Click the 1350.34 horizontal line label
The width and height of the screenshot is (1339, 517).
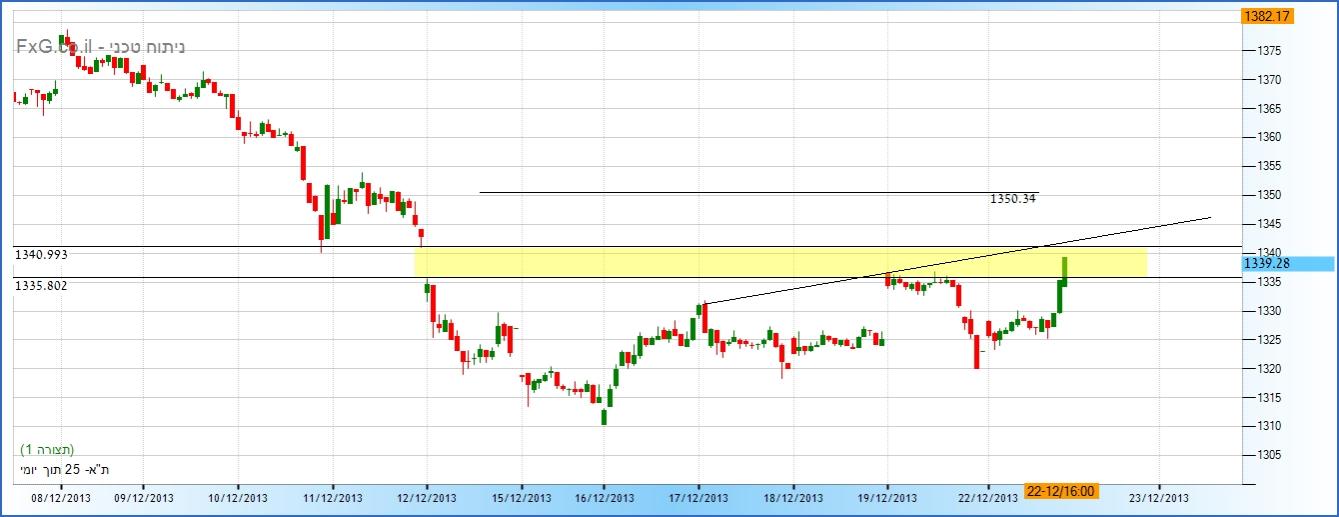pyautogui.click(x=1013, y=199)
